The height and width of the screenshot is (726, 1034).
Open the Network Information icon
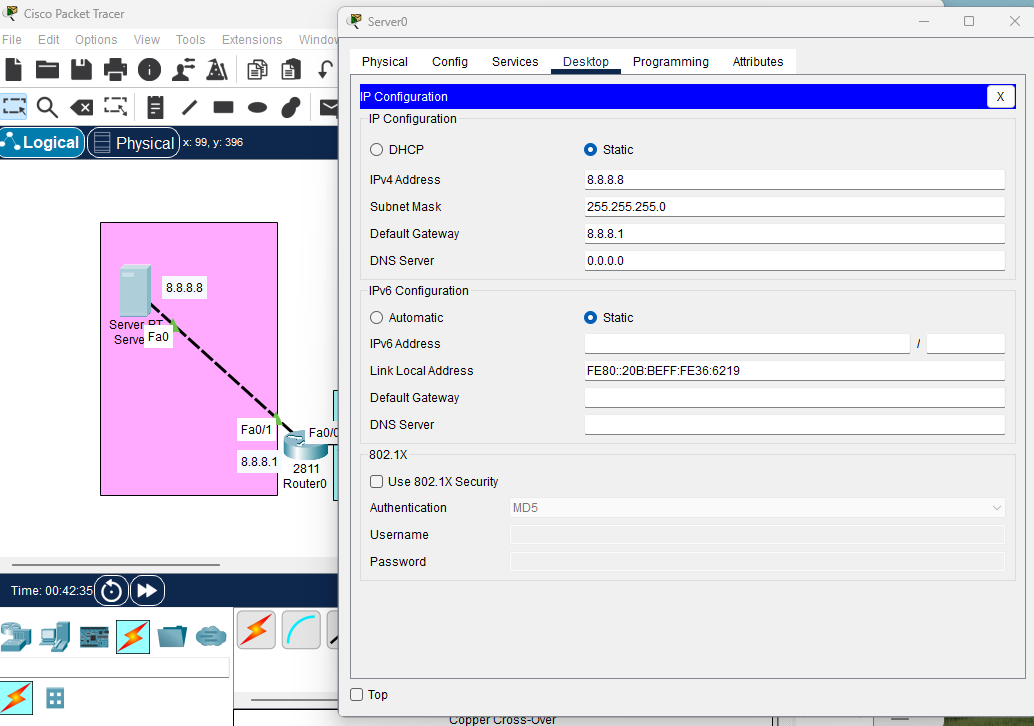[150, 69]
